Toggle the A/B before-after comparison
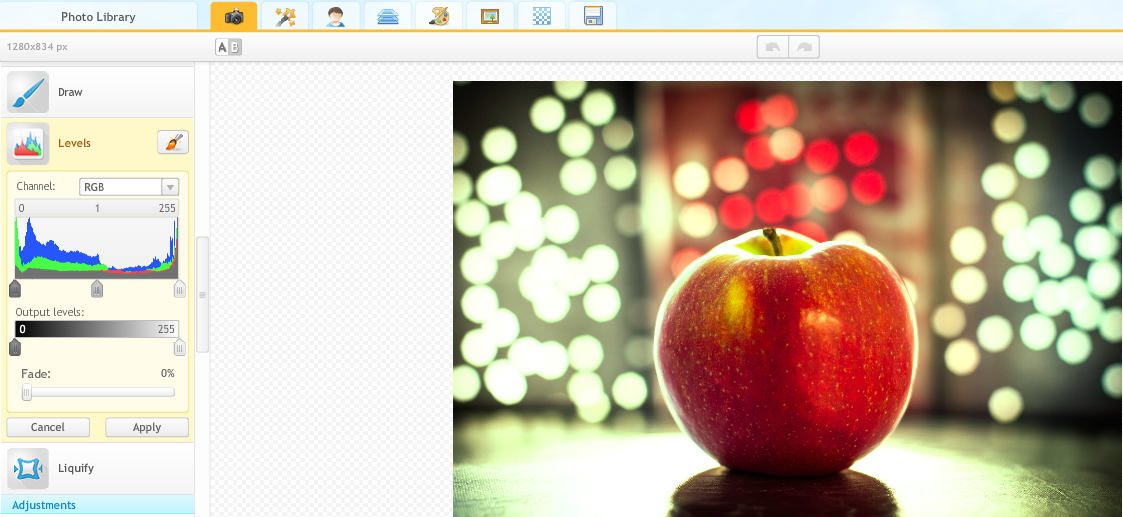Screen dimensions: 1123x517 pos(229,47)
